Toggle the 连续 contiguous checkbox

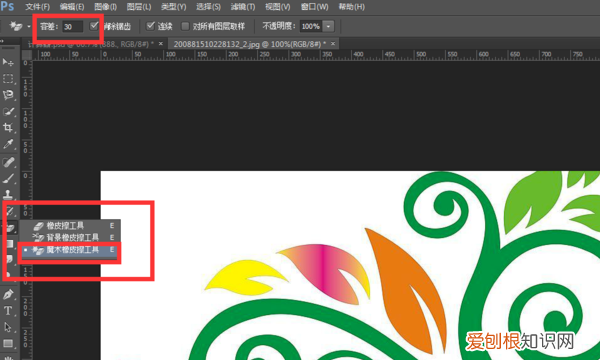[151, 26]
